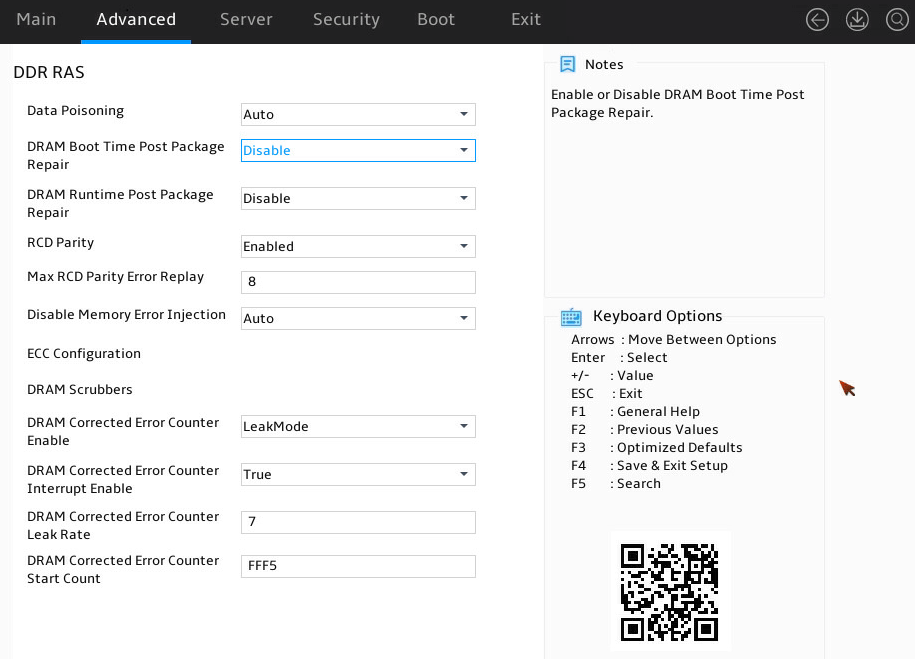Viewport: 915px width, 659px height.
Task: Click the download/save icon in top bar
Action: pos(857,20)
